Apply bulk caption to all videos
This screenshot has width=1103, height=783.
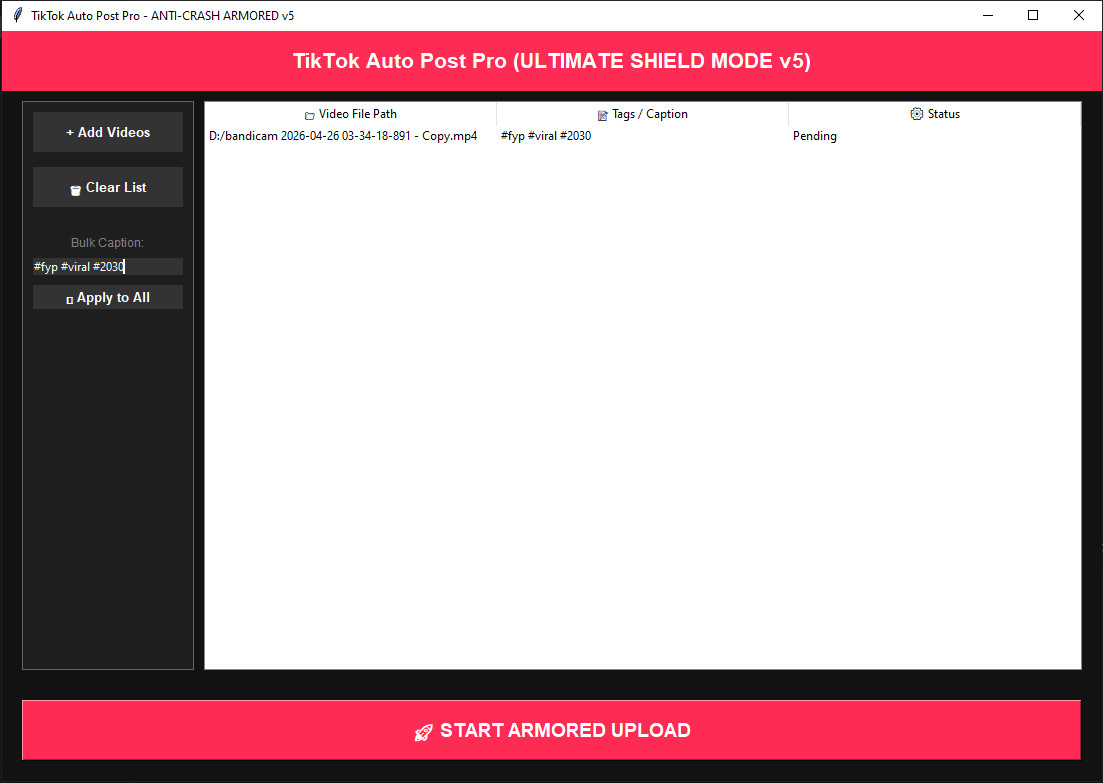108,298
